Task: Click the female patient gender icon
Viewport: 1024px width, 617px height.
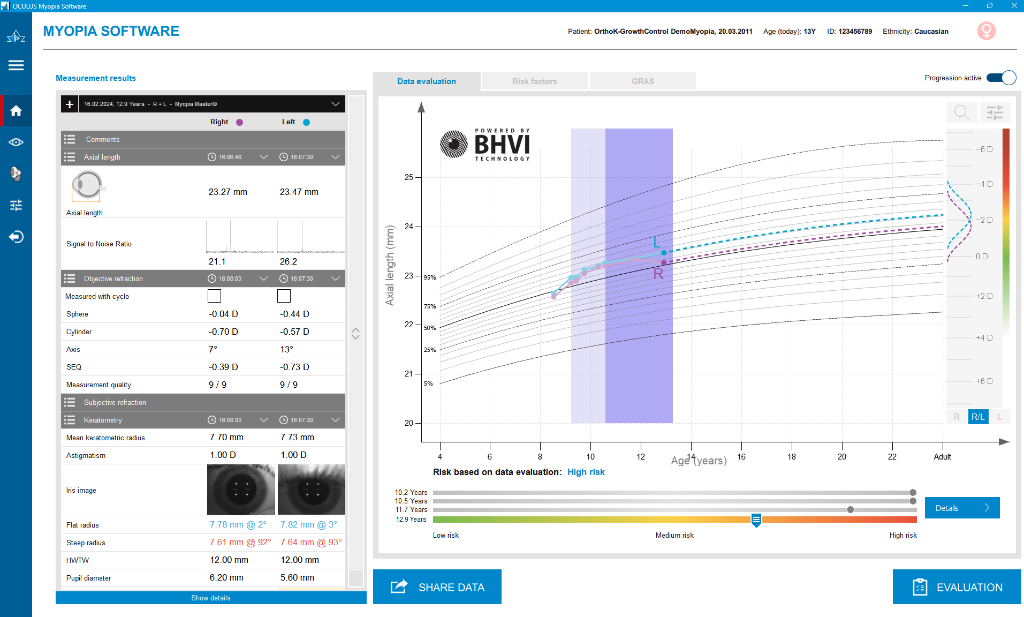Action: [x=986, y=31]
